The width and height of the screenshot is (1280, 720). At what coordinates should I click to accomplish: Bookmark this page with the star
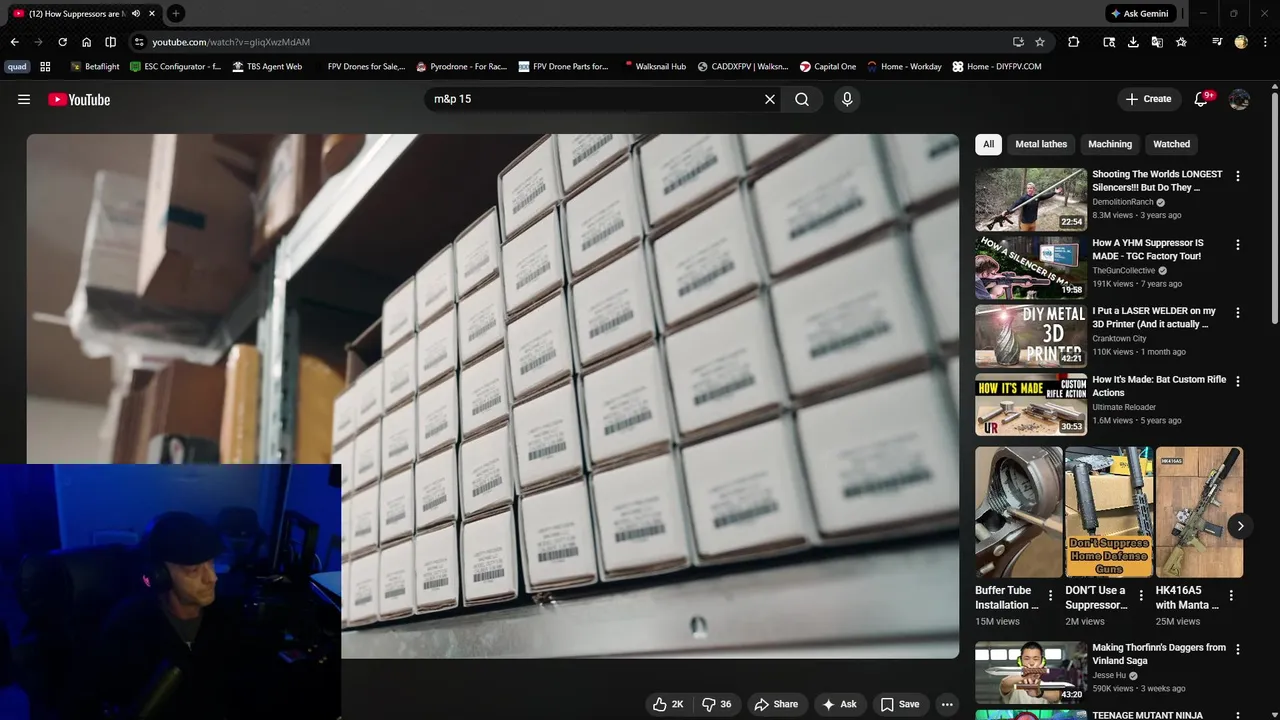pos(1040,42)
